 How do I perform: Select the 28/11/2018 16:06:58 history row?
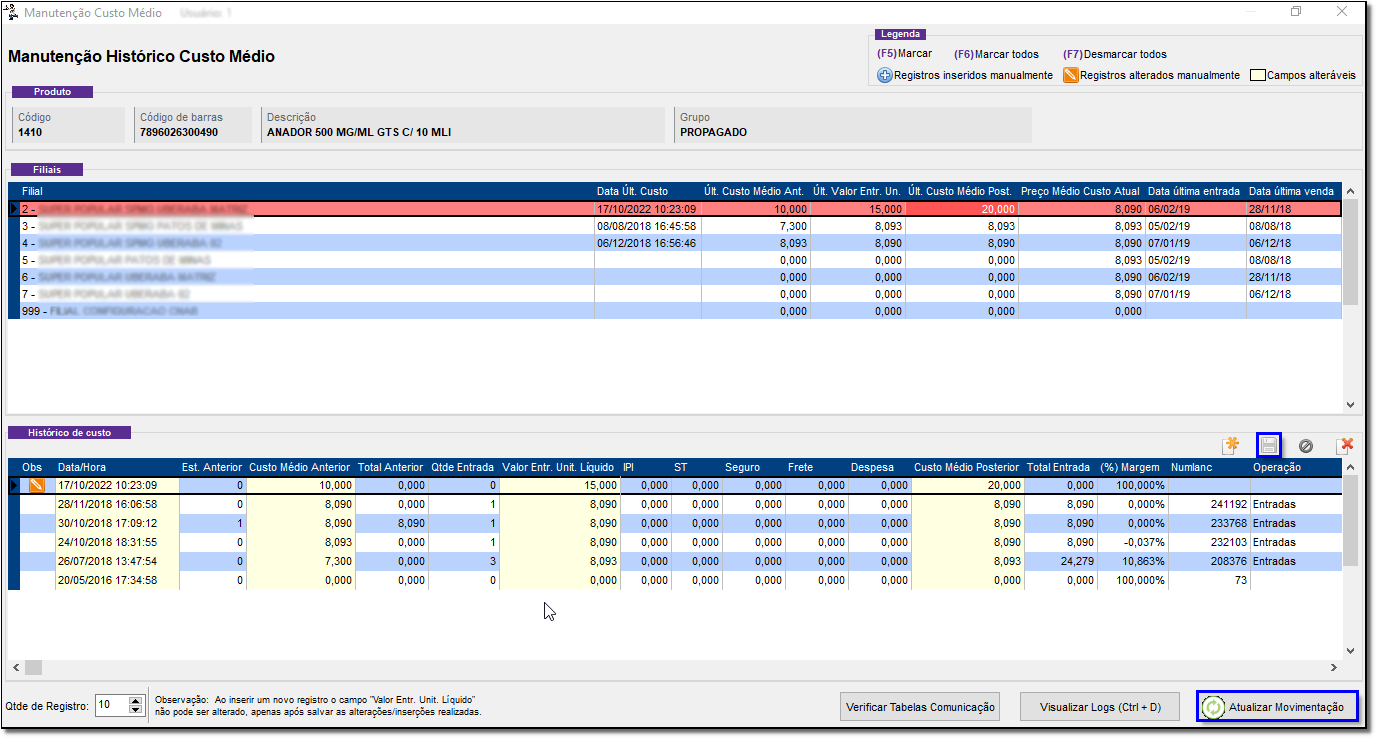tap(107, 504)
